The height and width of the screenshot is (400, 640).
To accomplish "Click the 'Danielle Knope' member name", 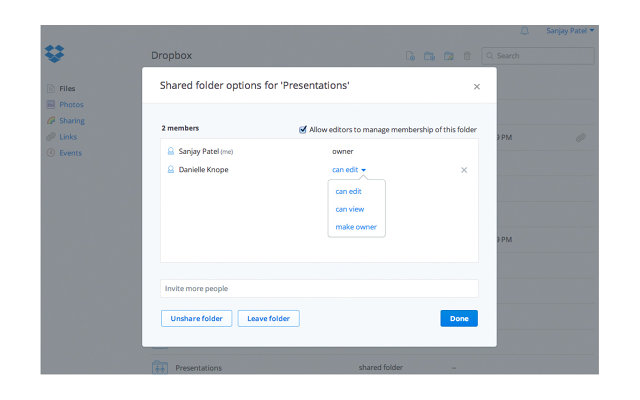I will [x=203, y=169].
